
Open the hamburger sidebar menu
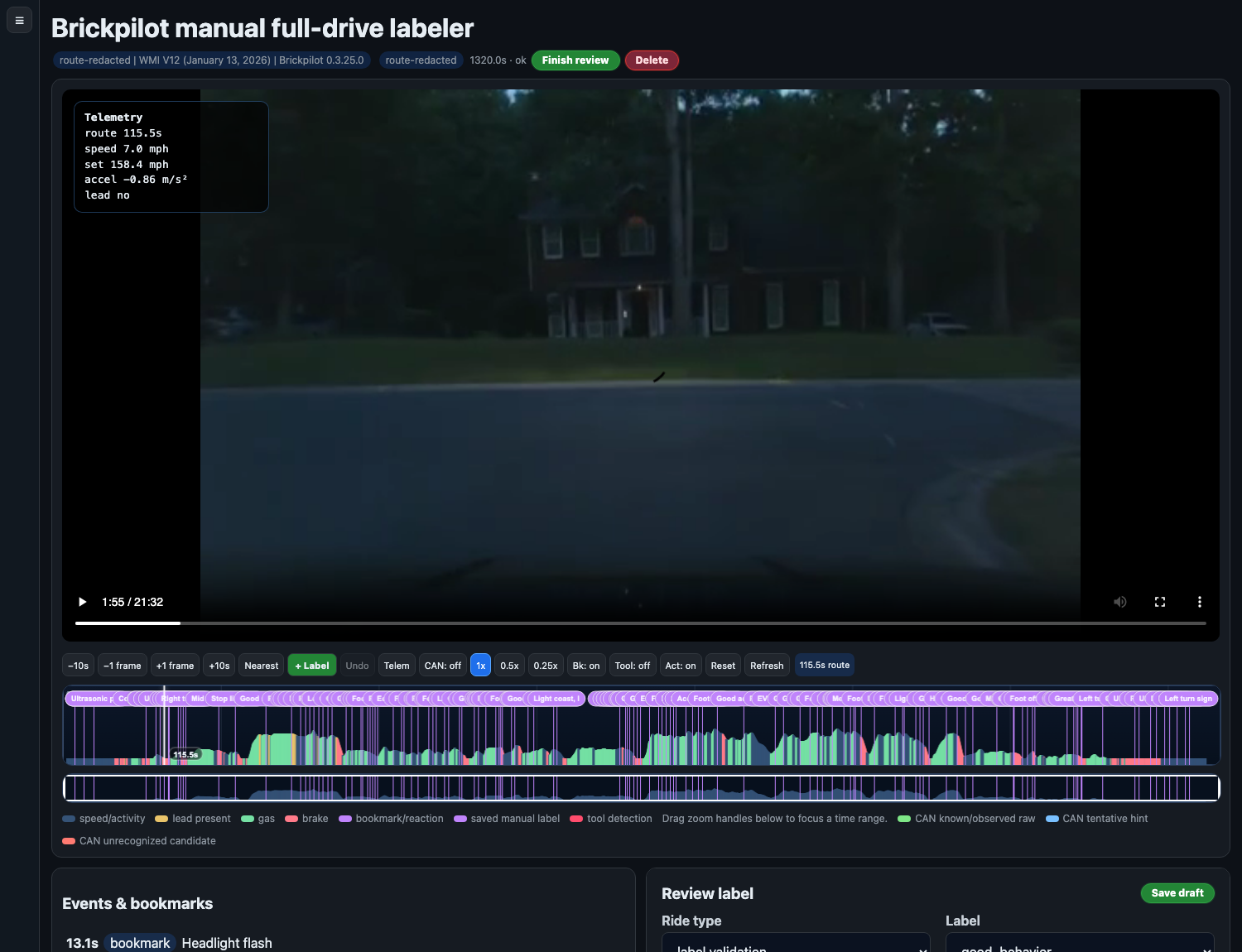coord(19,20)
